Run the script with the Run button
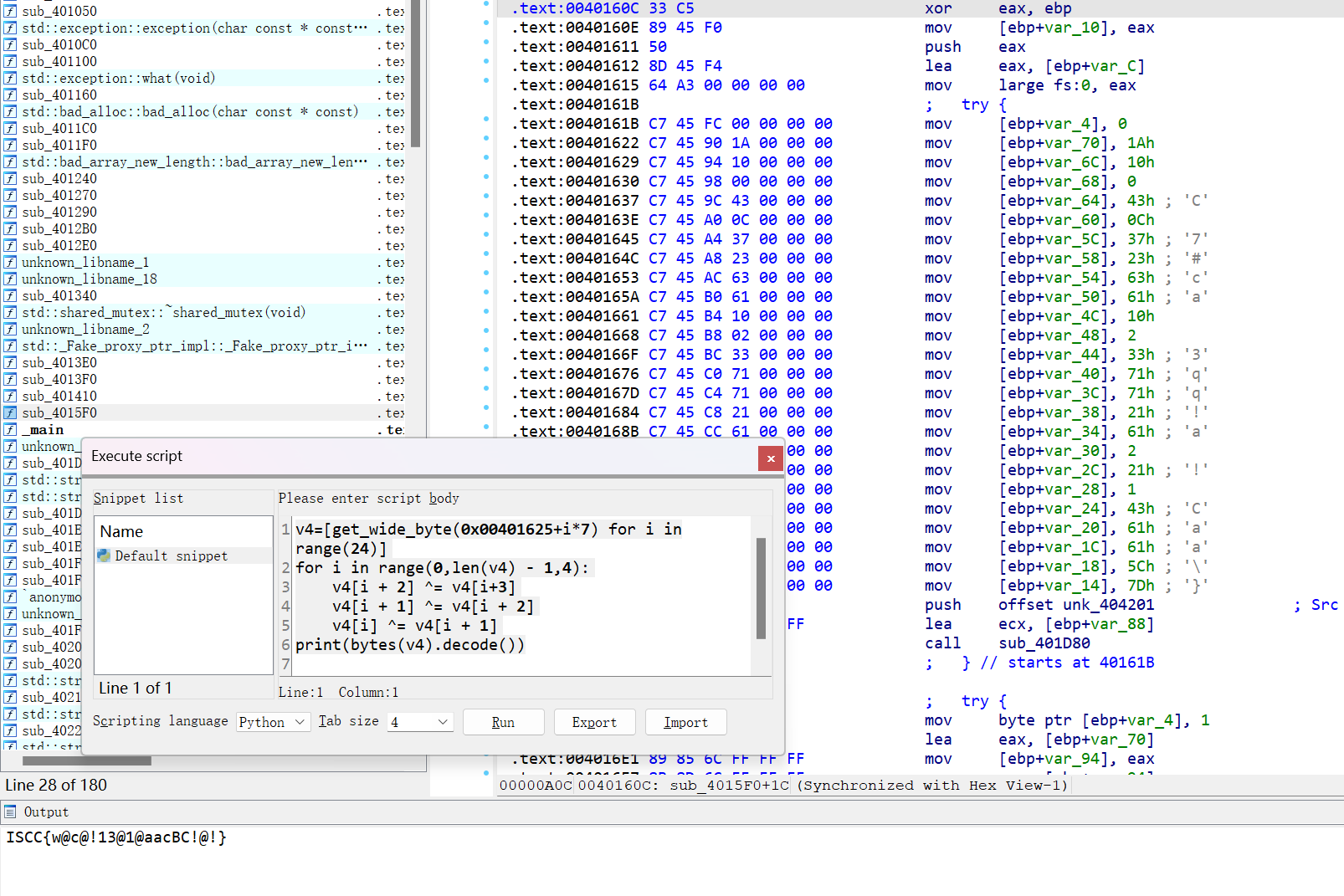1344x896 pixels. click(x=503, y=722)
